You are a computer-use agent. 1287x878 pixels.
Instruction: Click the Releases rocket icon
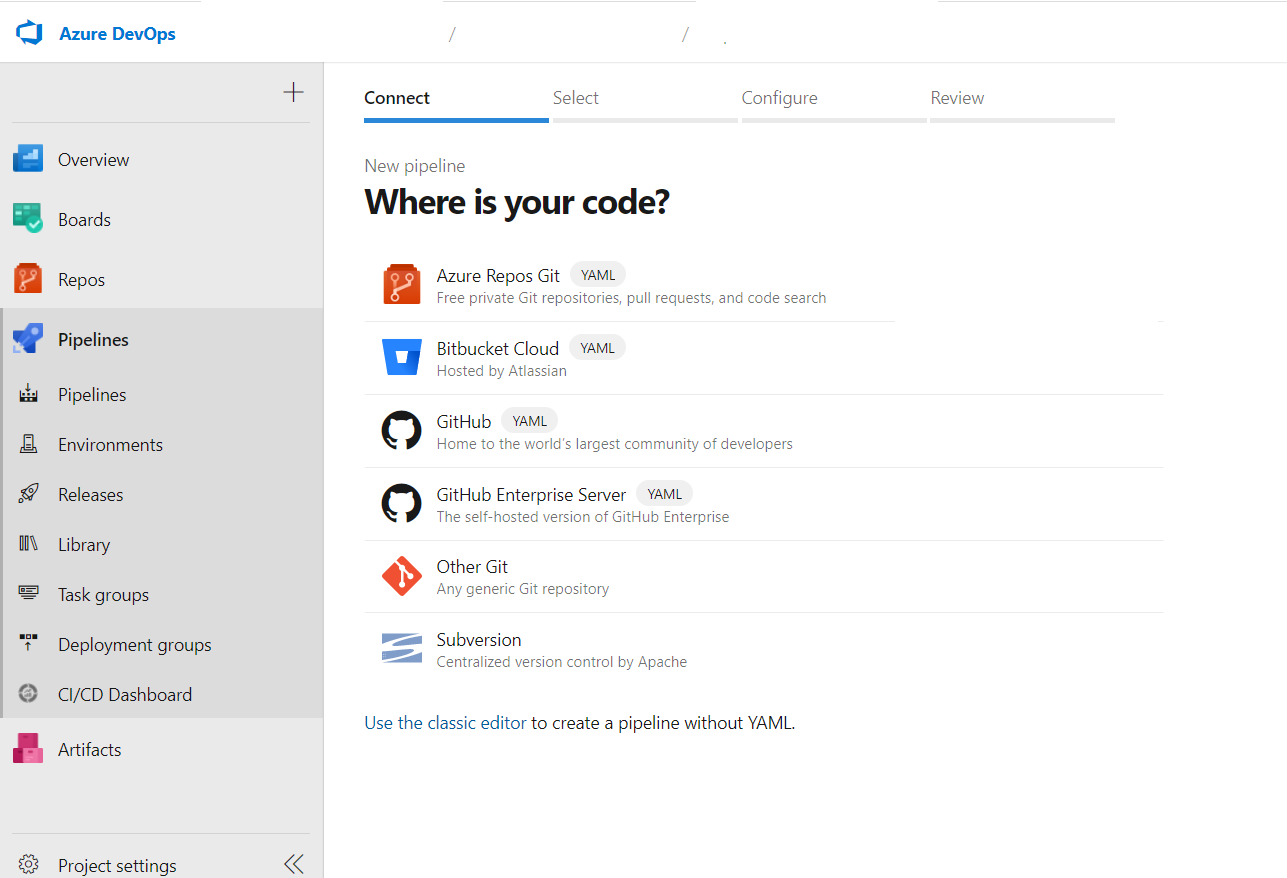coord(28,494)
